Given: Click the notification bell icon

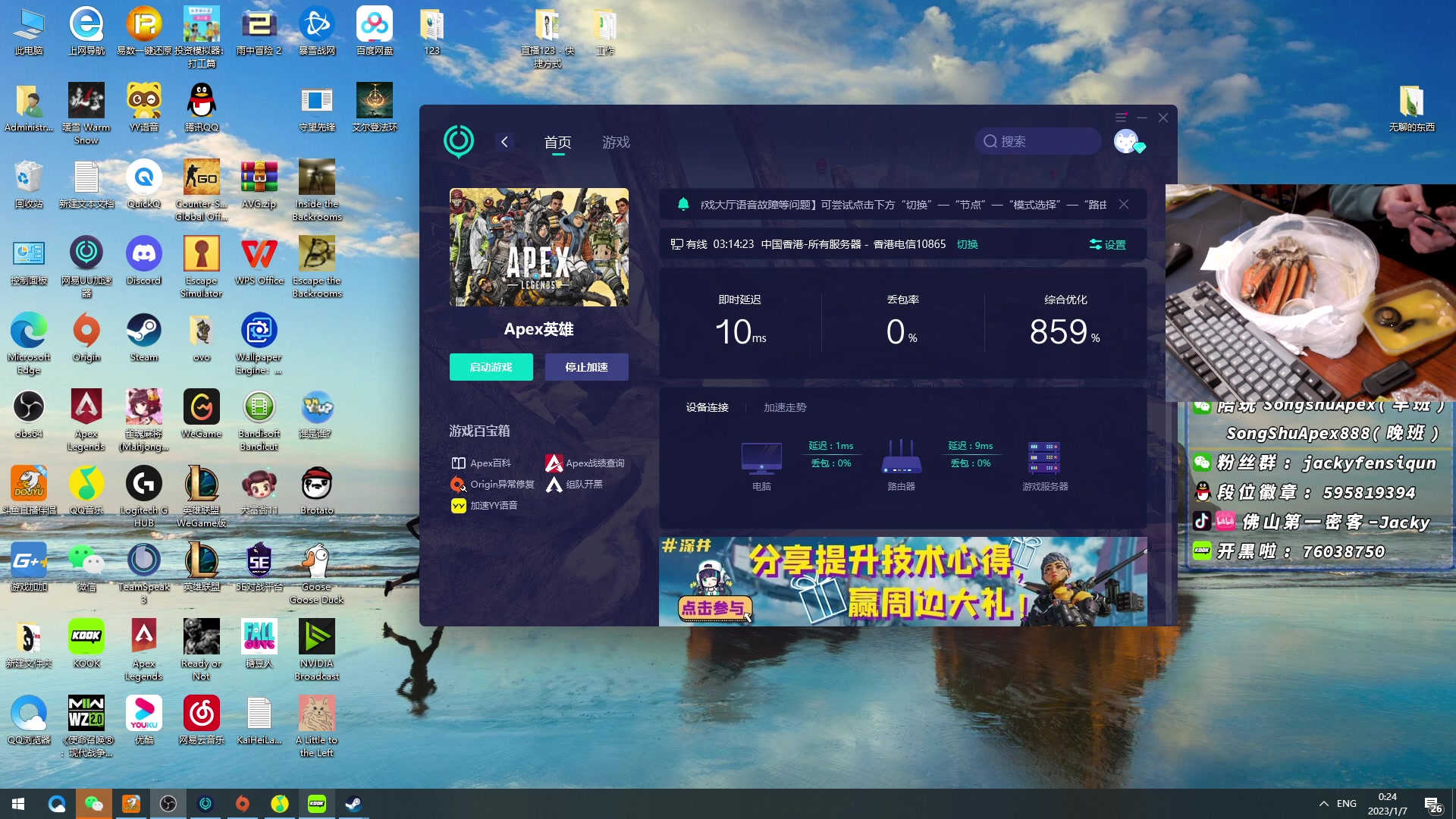Looking at the screenshot, I should tap(683, 205).
